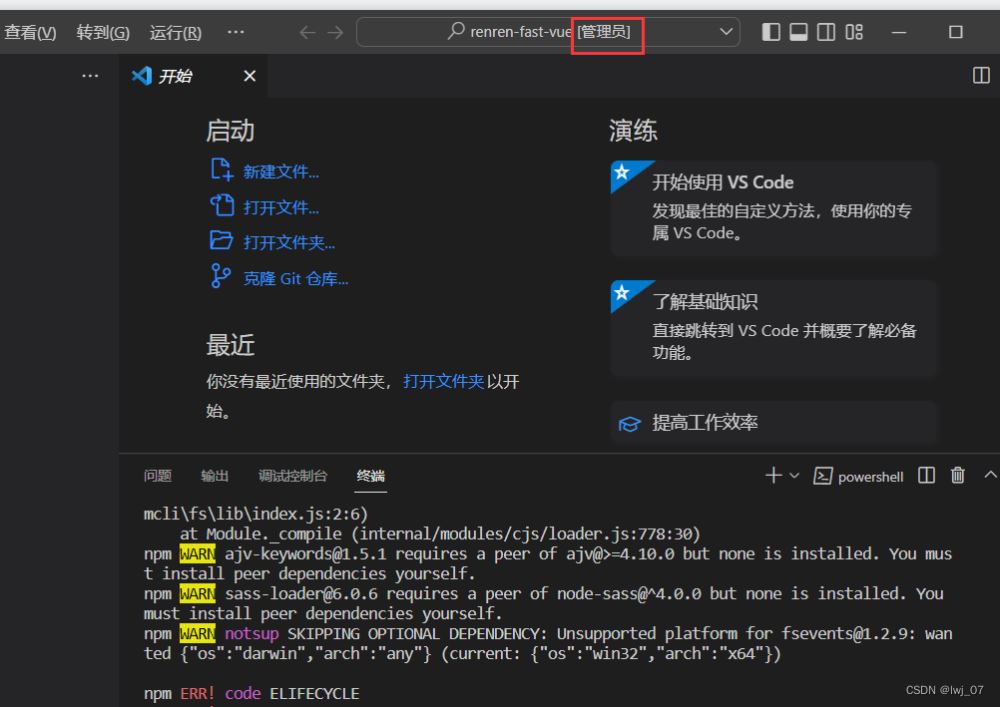
Task: Open sidebar views ellipsis menu
Action: [x=90, y=76]
